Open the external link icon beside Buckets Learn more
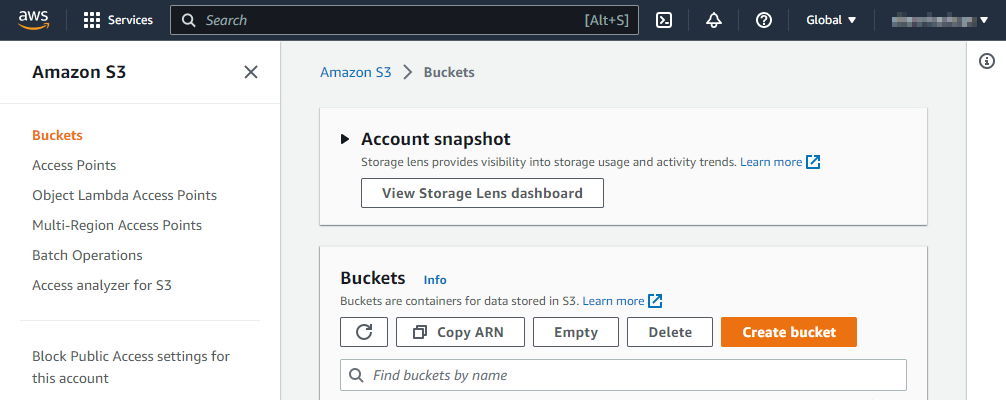This screenshot has width=1006, height=400. point(655,300)
